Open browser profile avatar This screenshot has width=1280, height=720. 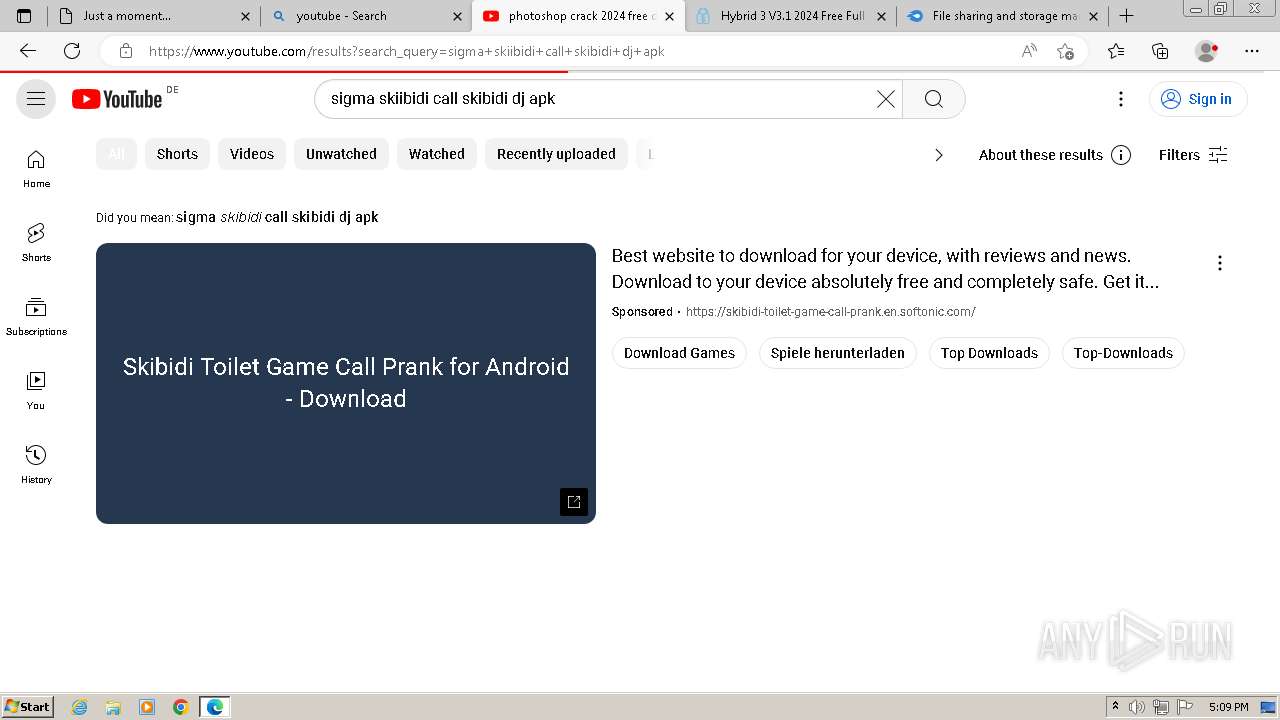(1207, 51)
